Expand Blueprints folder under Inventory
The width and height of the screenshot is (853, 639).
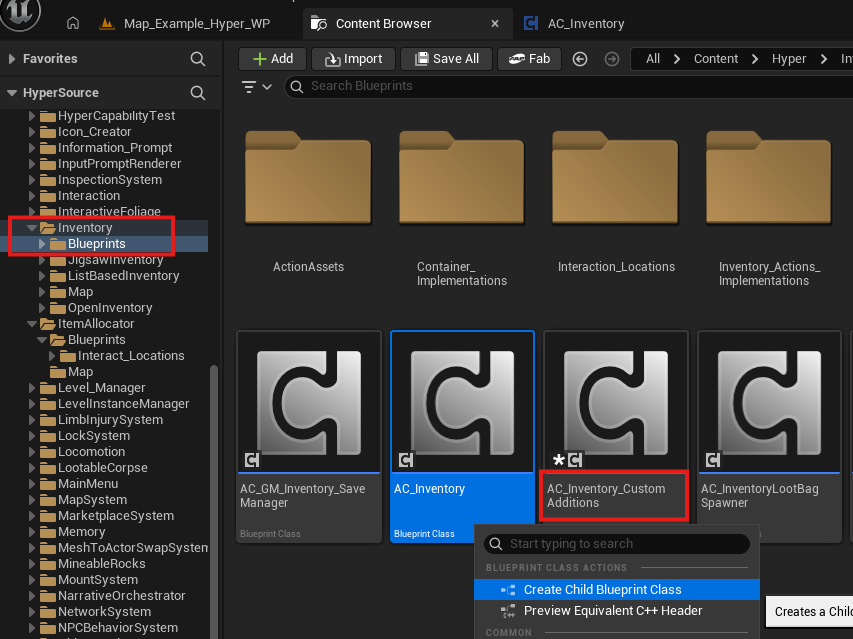click(42, 244)
